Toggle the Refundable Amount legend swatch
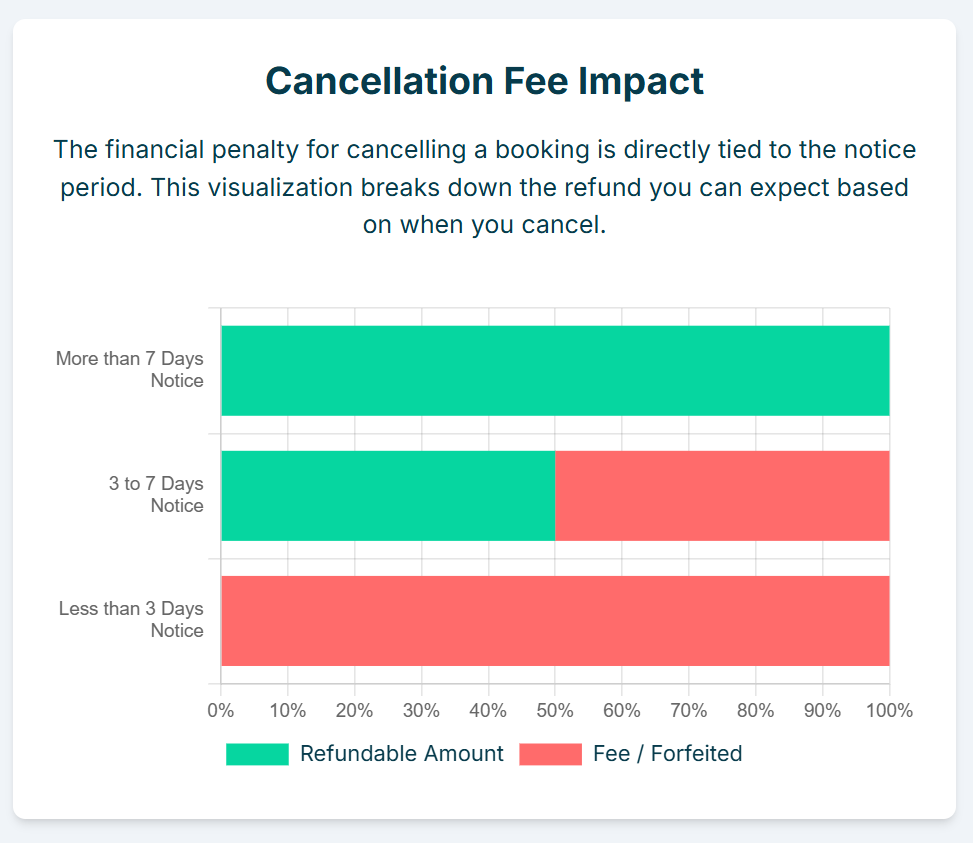 (x=257, y=754)
